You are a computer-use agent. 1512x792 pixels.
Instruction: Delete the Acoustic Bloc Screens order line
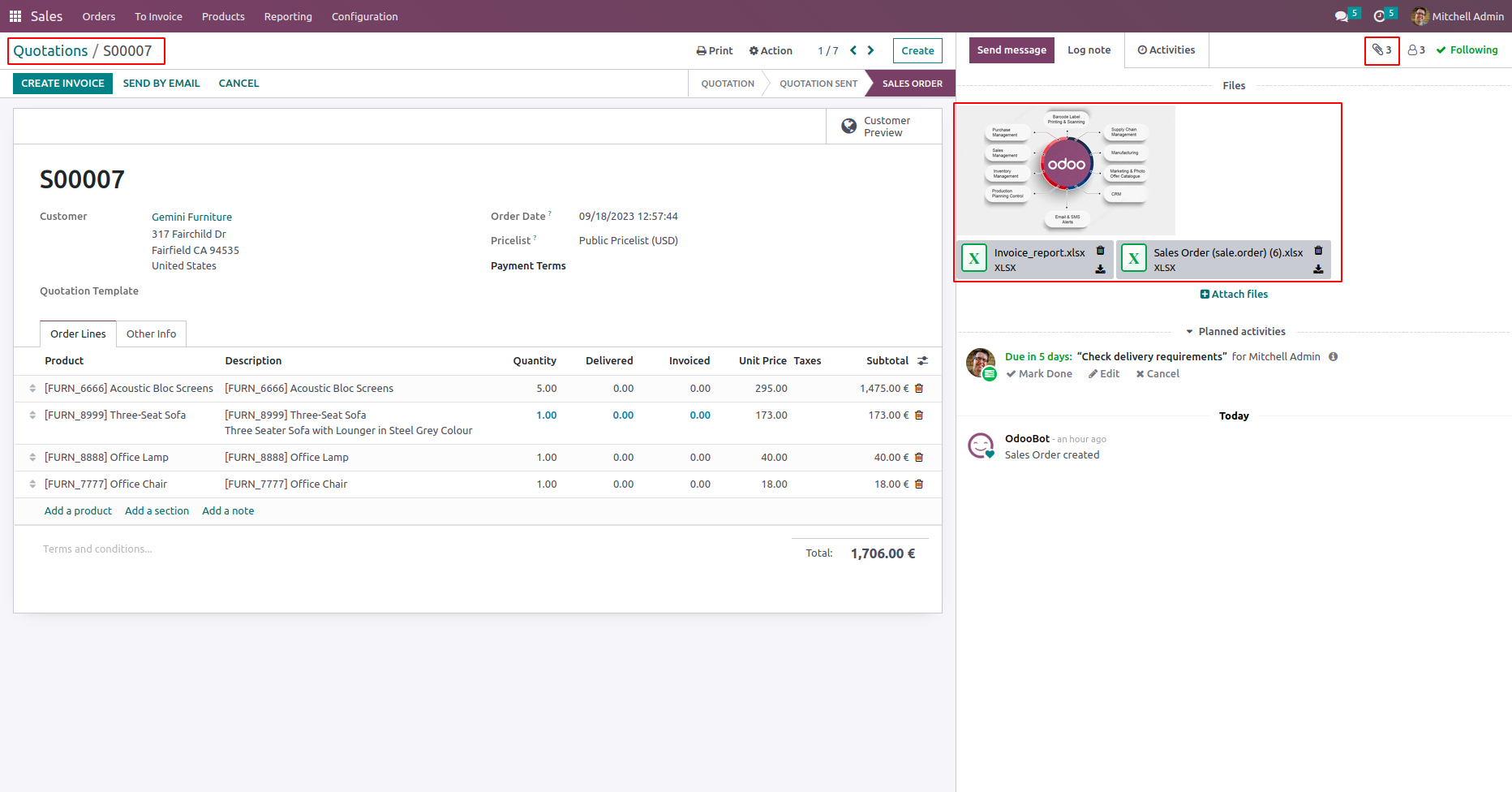pos(919,389)
